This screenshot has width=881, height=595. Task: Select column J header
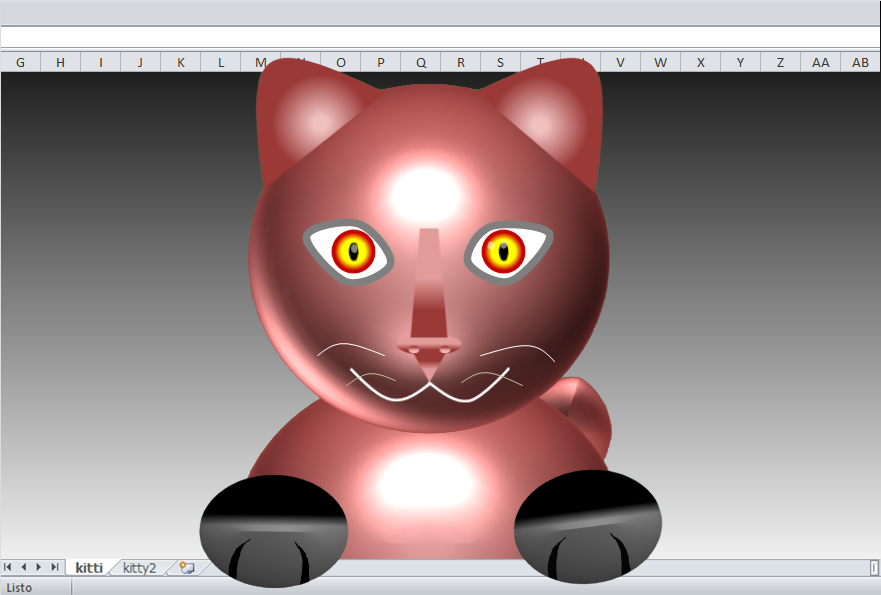(x=140, y=62)
